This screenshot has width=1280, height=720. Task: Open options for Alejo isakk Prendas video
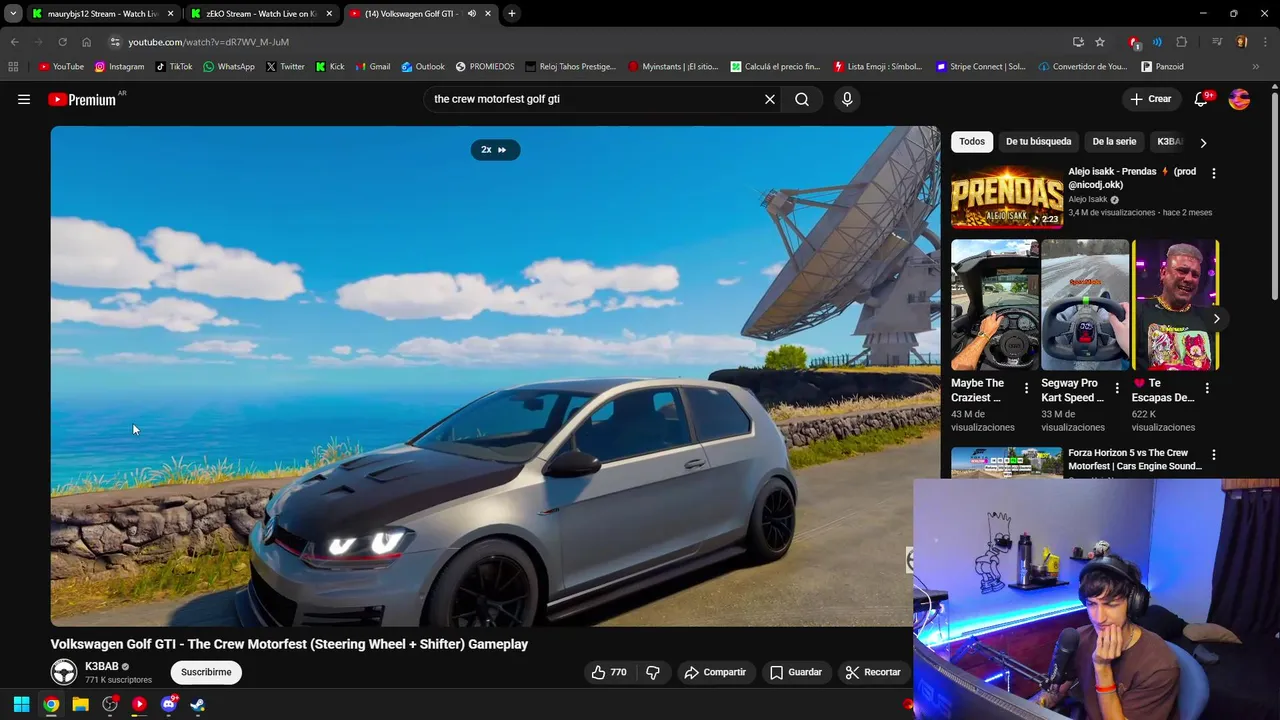[x=1214, y=173]
